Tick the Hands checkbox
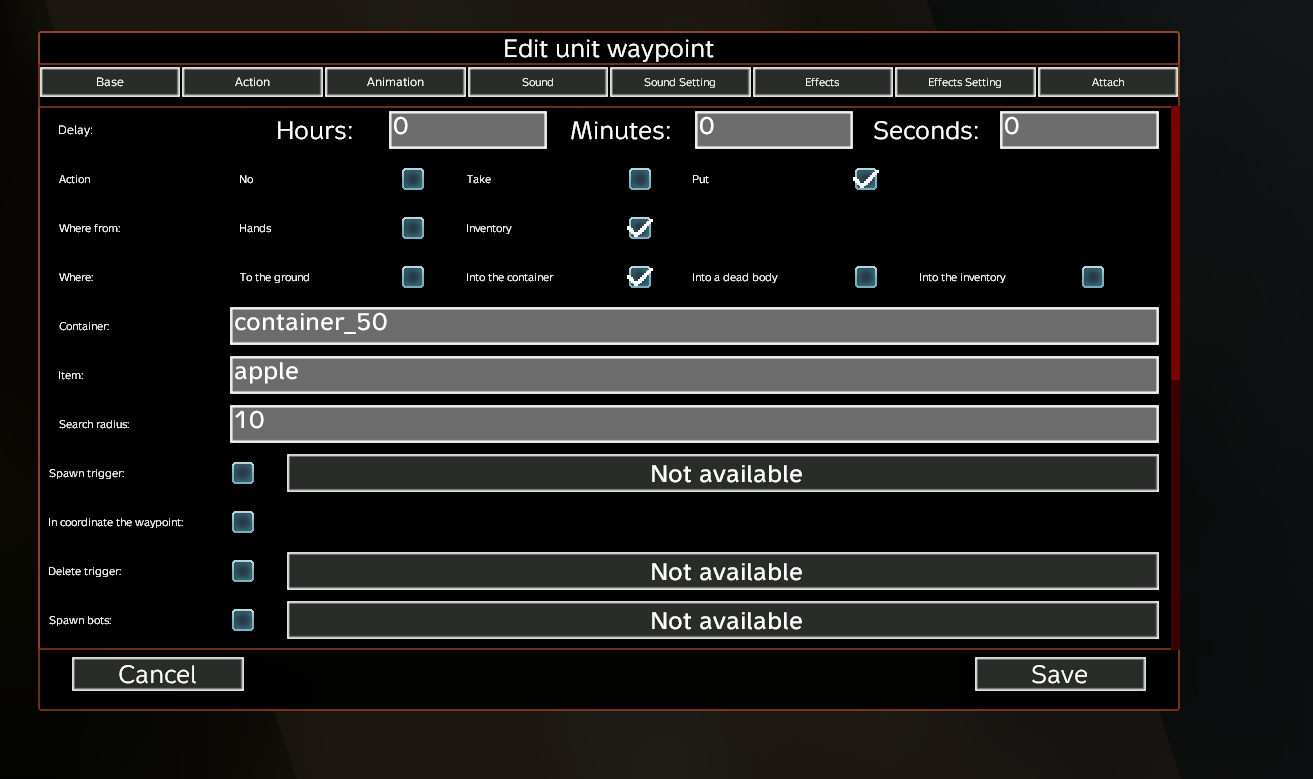Image resolution: width=1313 pixels, height=779 pixels. click(x=413, y=228)
